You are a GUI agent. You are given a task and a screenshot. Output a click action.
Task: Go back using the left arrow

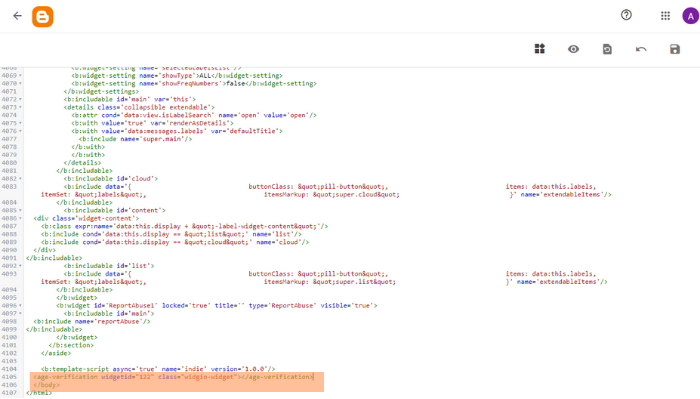[17, 16]
